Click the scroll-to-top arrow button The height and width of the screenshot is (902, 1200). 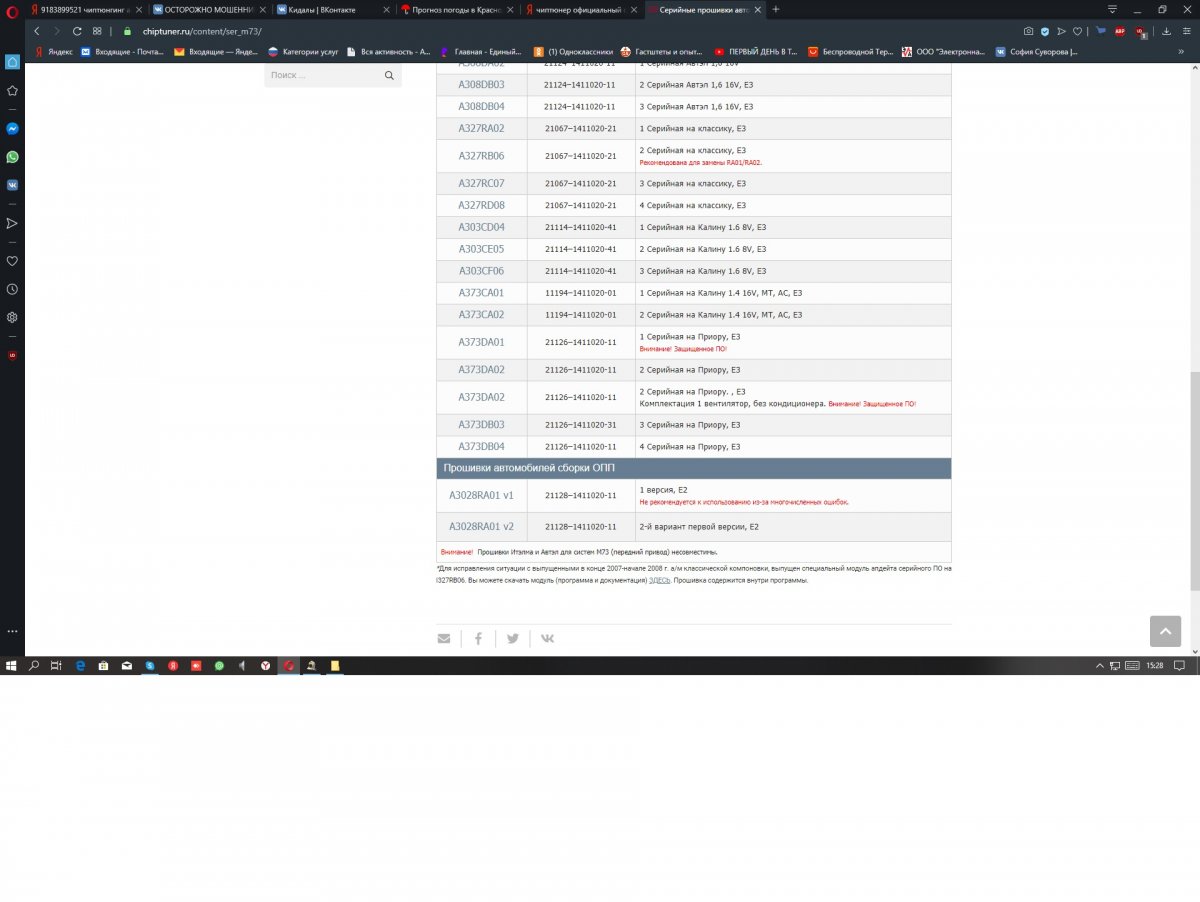coord(1165,631)
